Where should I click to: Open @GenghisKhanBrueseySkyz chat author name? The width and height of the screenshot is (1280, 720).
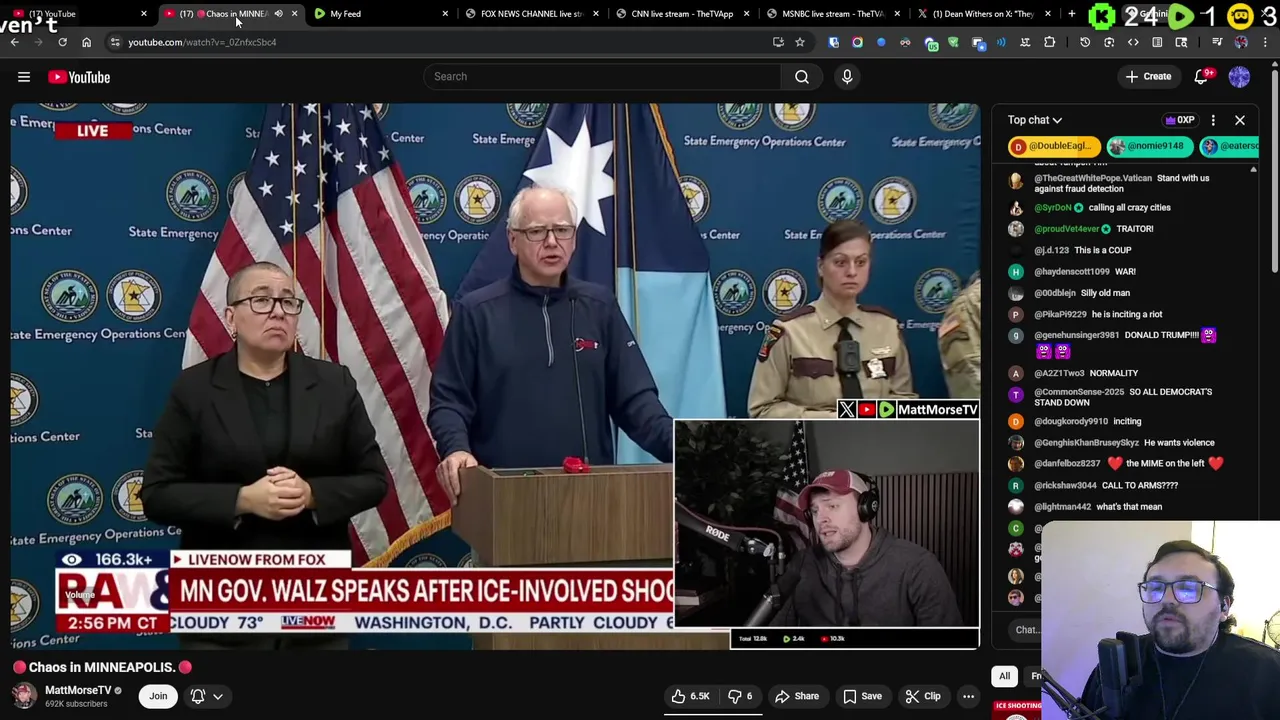click(x=1086, y=443)
